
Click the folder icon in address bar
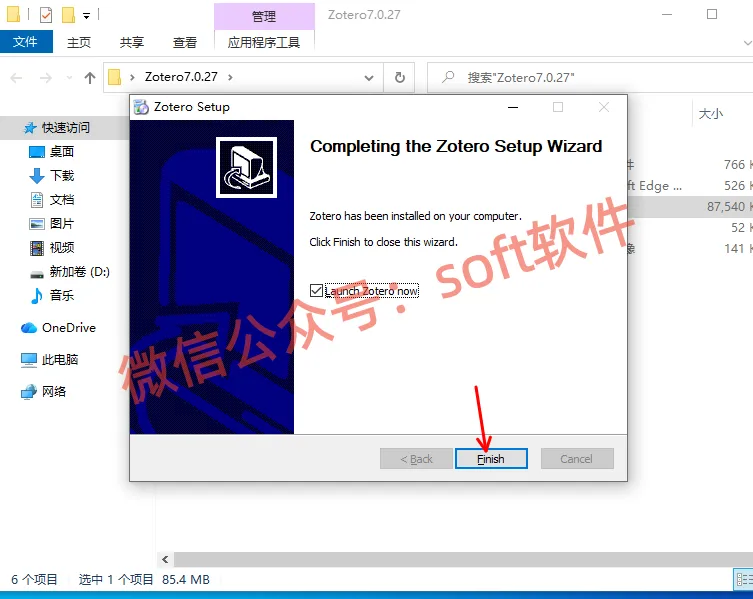[x=115, y=77]
